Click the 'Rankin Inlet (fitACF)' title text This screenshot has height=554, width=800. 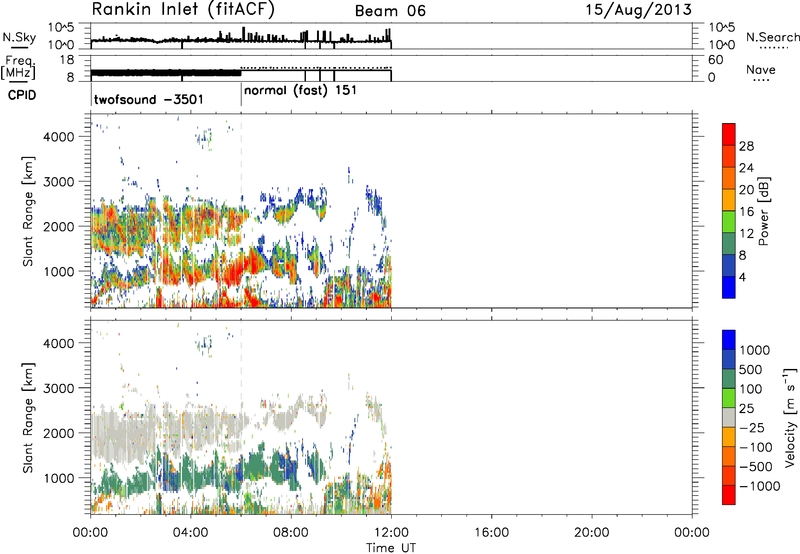[x=183, y=10]
